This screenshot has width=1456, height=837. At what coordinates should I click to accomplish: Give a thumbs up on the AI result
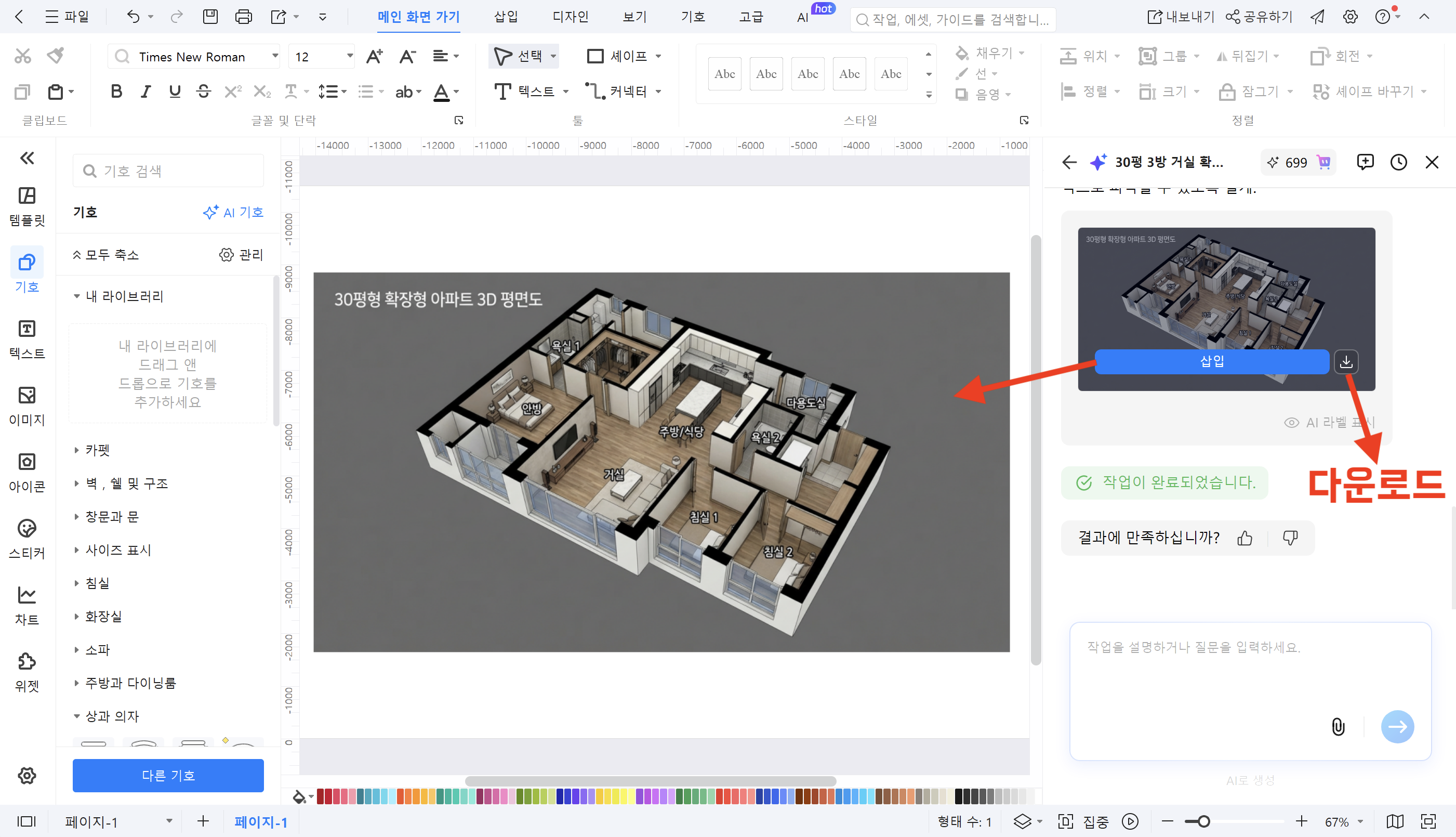[x=1245, y=538]
